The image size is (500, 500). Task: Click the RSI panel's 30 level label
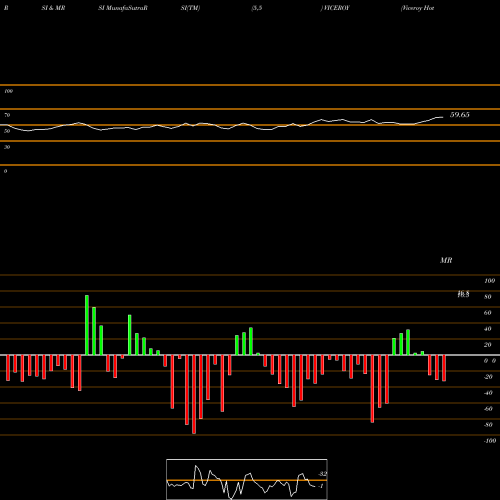[x=7, y=147]
